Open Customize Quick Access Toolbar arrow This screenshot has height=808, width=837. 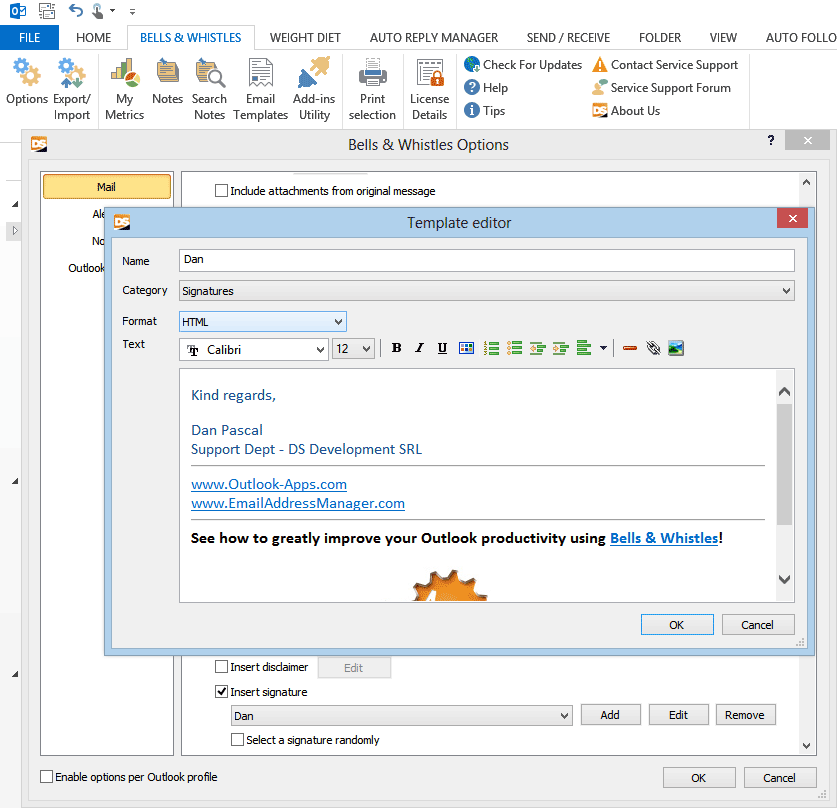[132, 11]
